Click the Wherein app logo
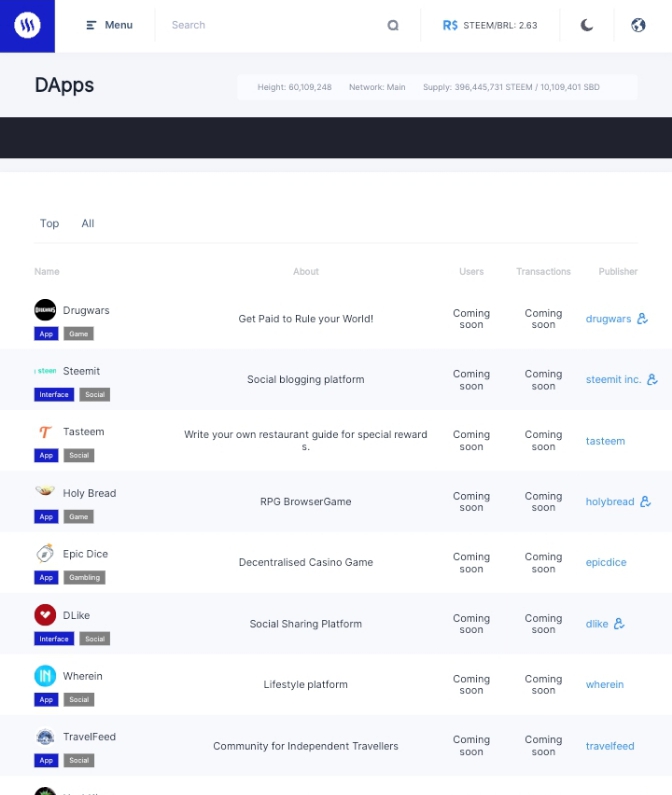Image resolution: width=672 pixels, height=795 pixels. click(45, 675)
